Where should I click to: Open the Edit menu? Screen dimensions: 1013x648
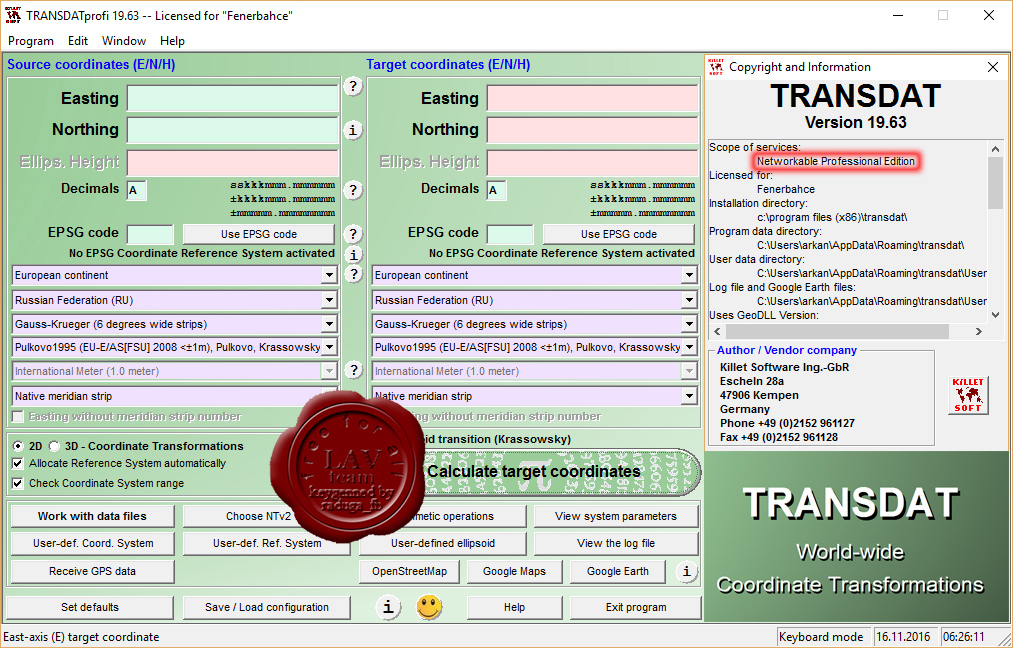pos(78,41)
